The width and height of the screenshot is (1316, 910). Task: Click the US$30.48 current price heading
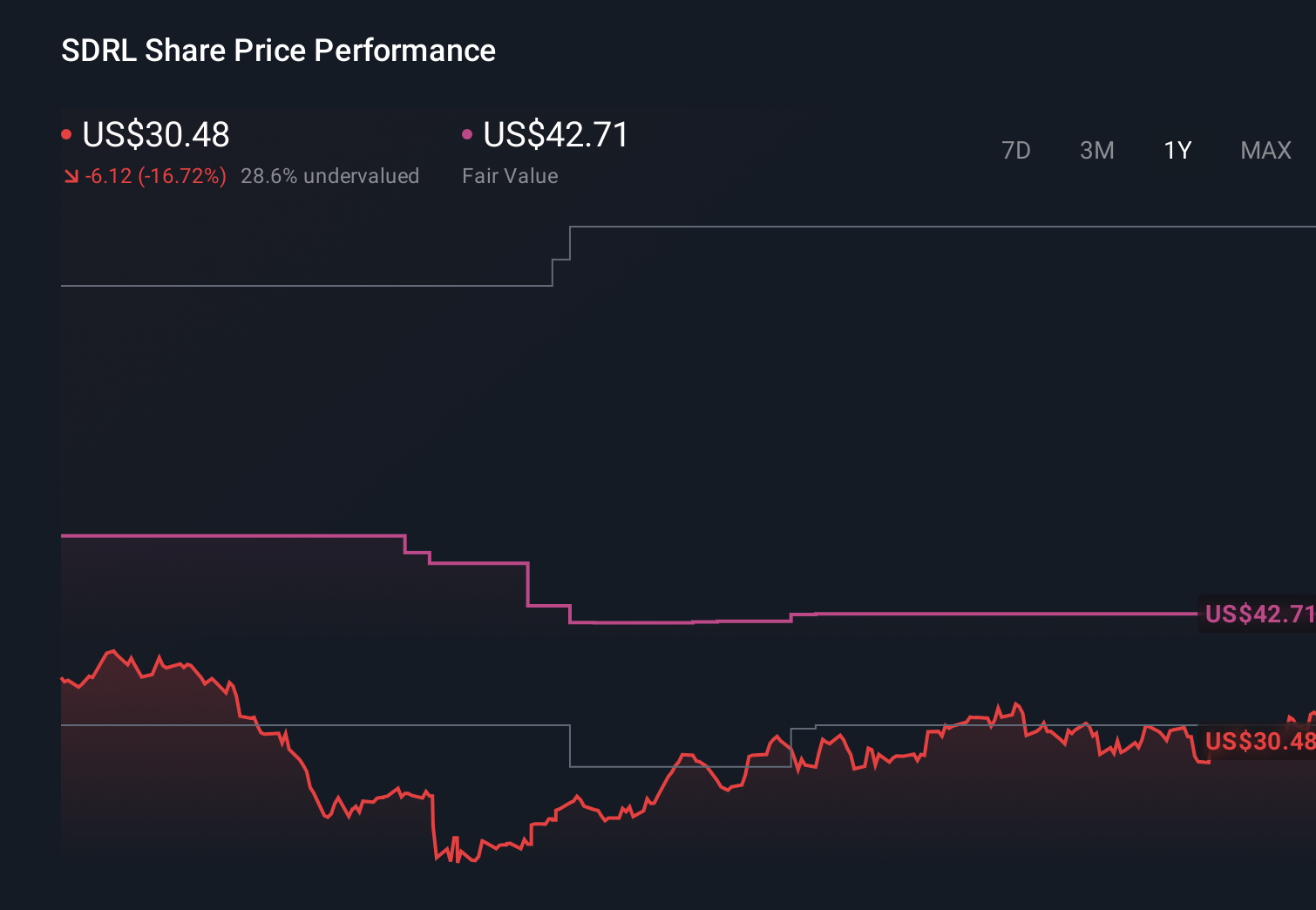click(155, 135)
